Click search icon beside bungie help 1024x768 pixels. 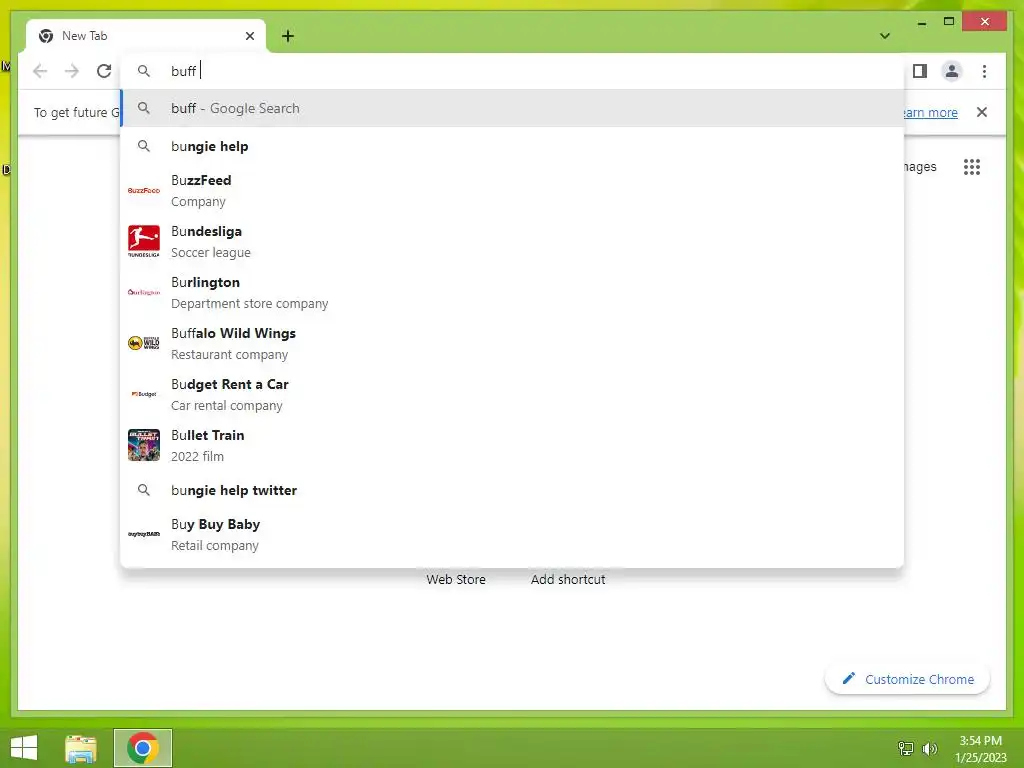(144, 146)
